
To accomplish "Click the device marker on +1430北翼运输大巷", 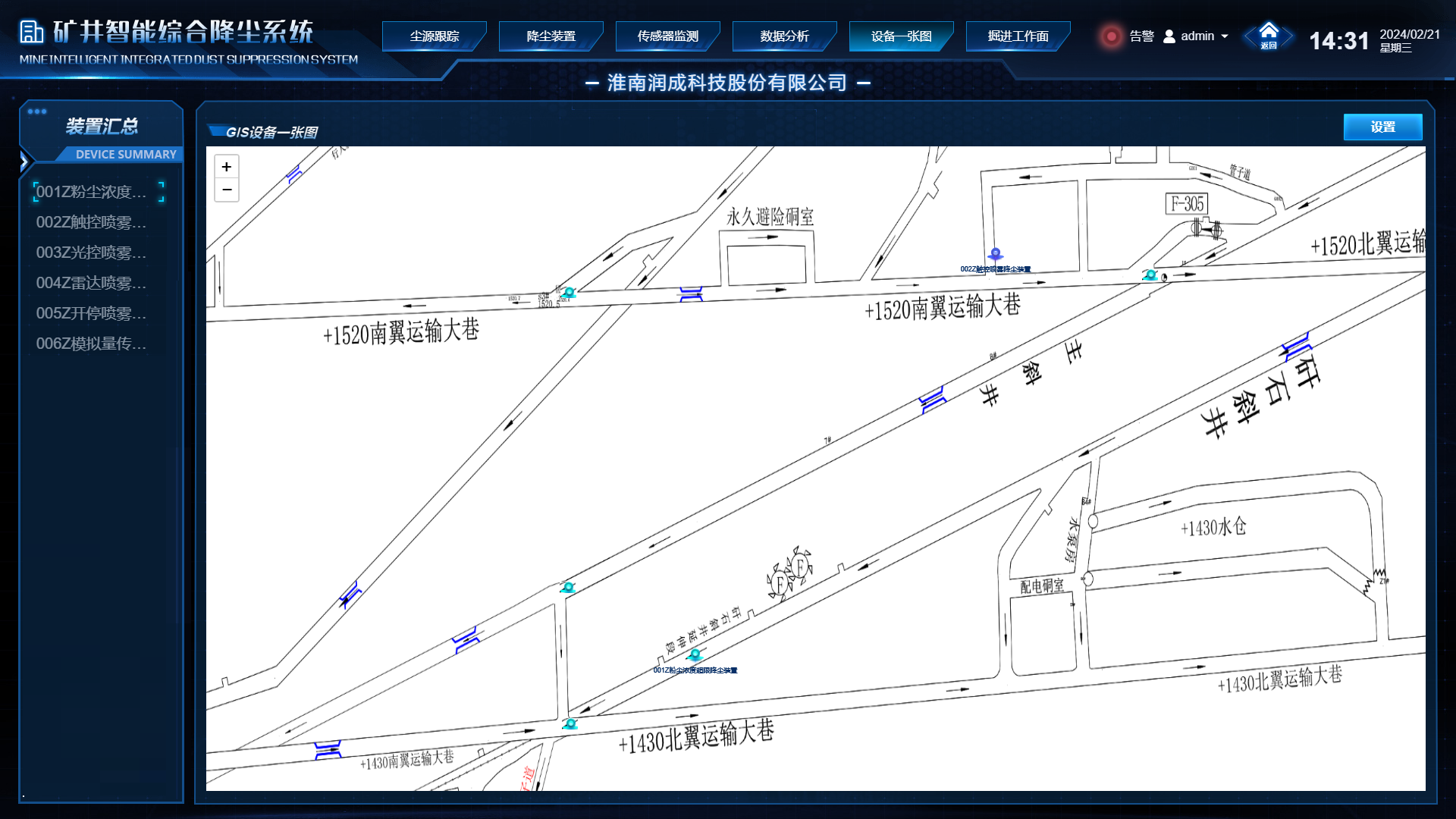I will pos(571,723).
